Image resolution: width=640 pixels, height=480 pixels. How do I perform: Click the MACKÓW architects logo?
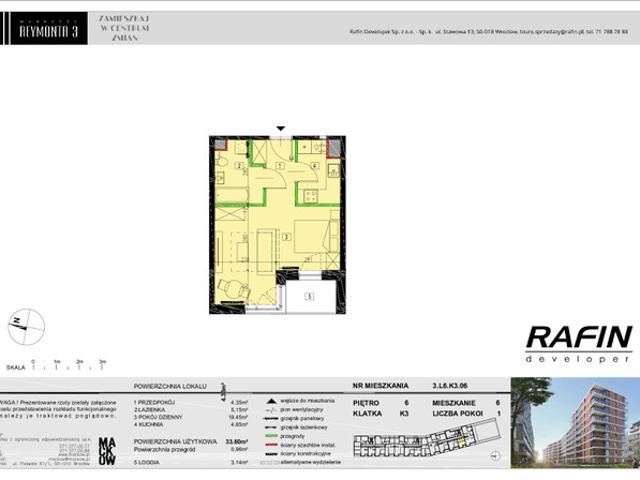(x=107, y=451)
